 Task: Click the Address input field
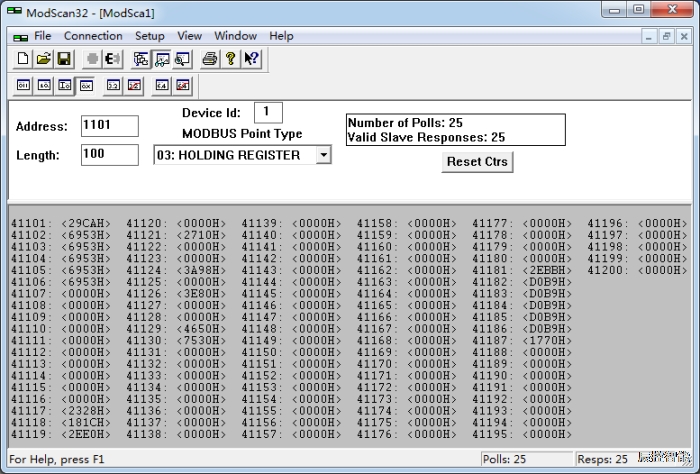[108, 126]
